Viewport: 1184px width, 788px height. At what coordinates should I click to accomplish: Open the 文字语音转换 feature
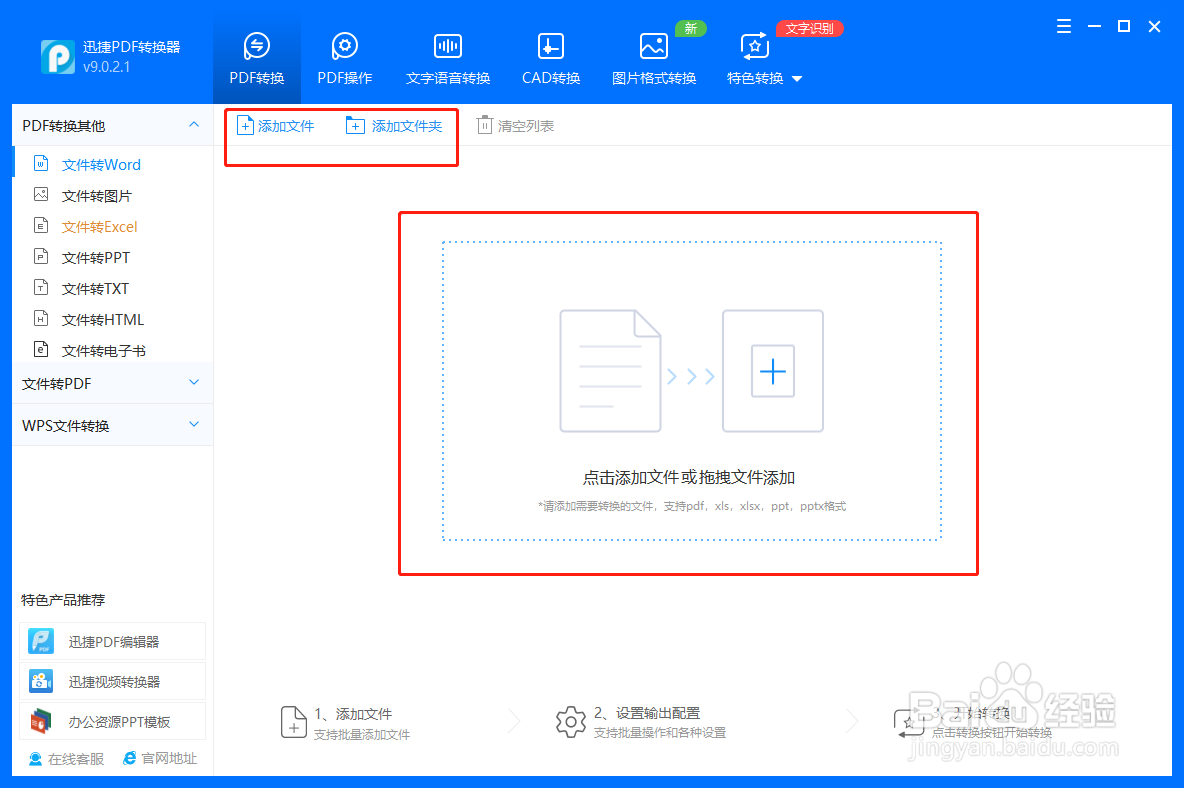coord(447,55)
